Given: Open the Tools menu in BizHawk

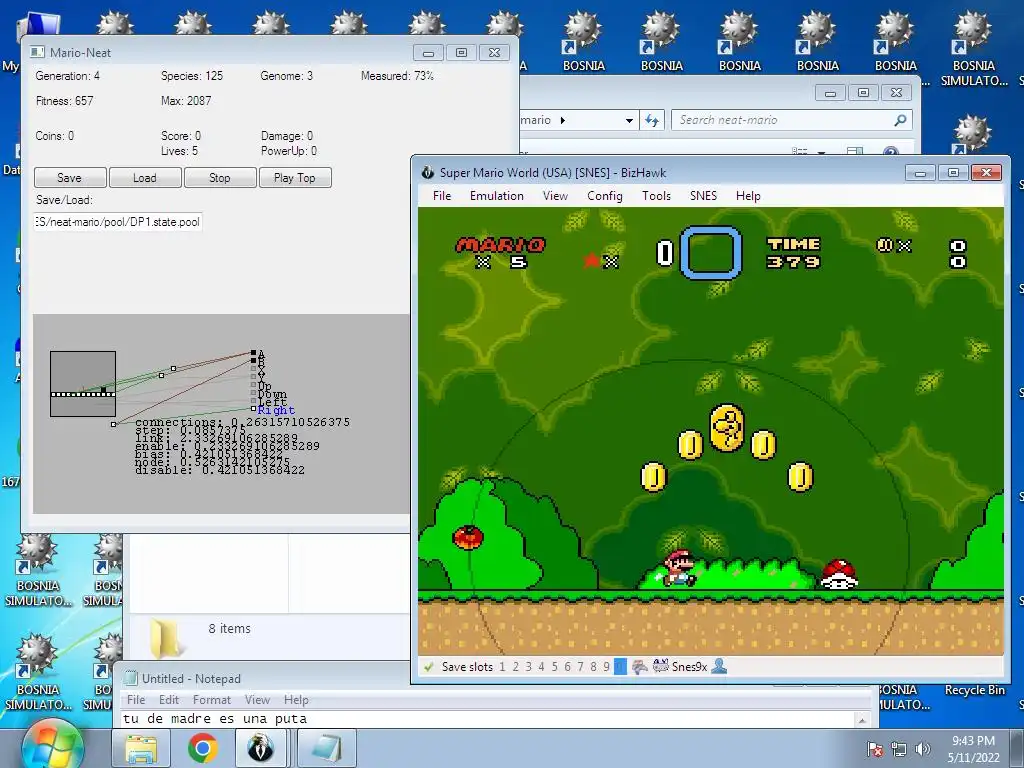Looking at the screenshot, I should click(x=656, y=196).
